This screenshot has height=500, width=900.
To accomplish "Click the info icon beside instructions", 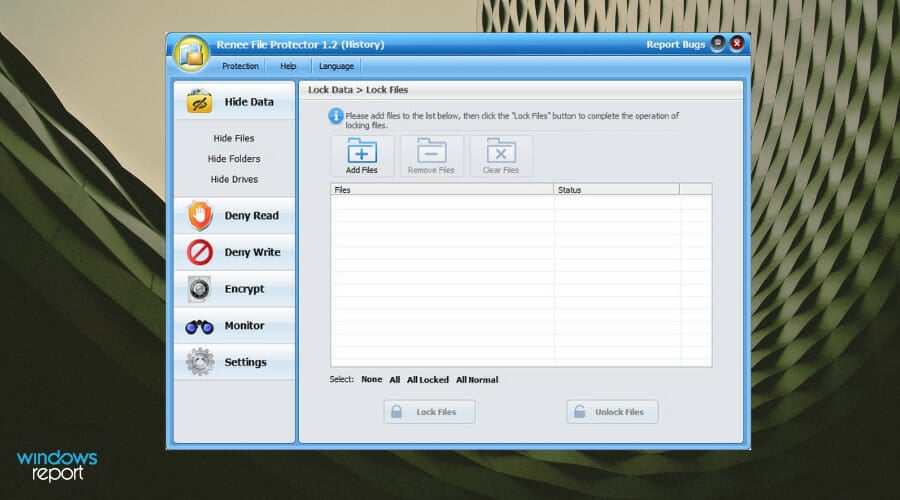I will [x=336, y=117].
